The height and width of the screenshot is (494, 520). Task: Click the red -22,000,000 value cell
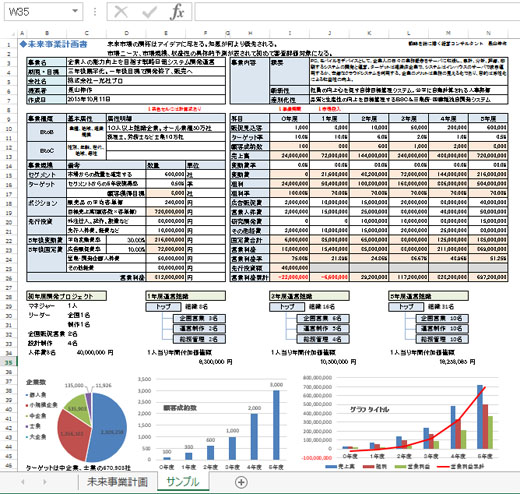tap(289, 277)
